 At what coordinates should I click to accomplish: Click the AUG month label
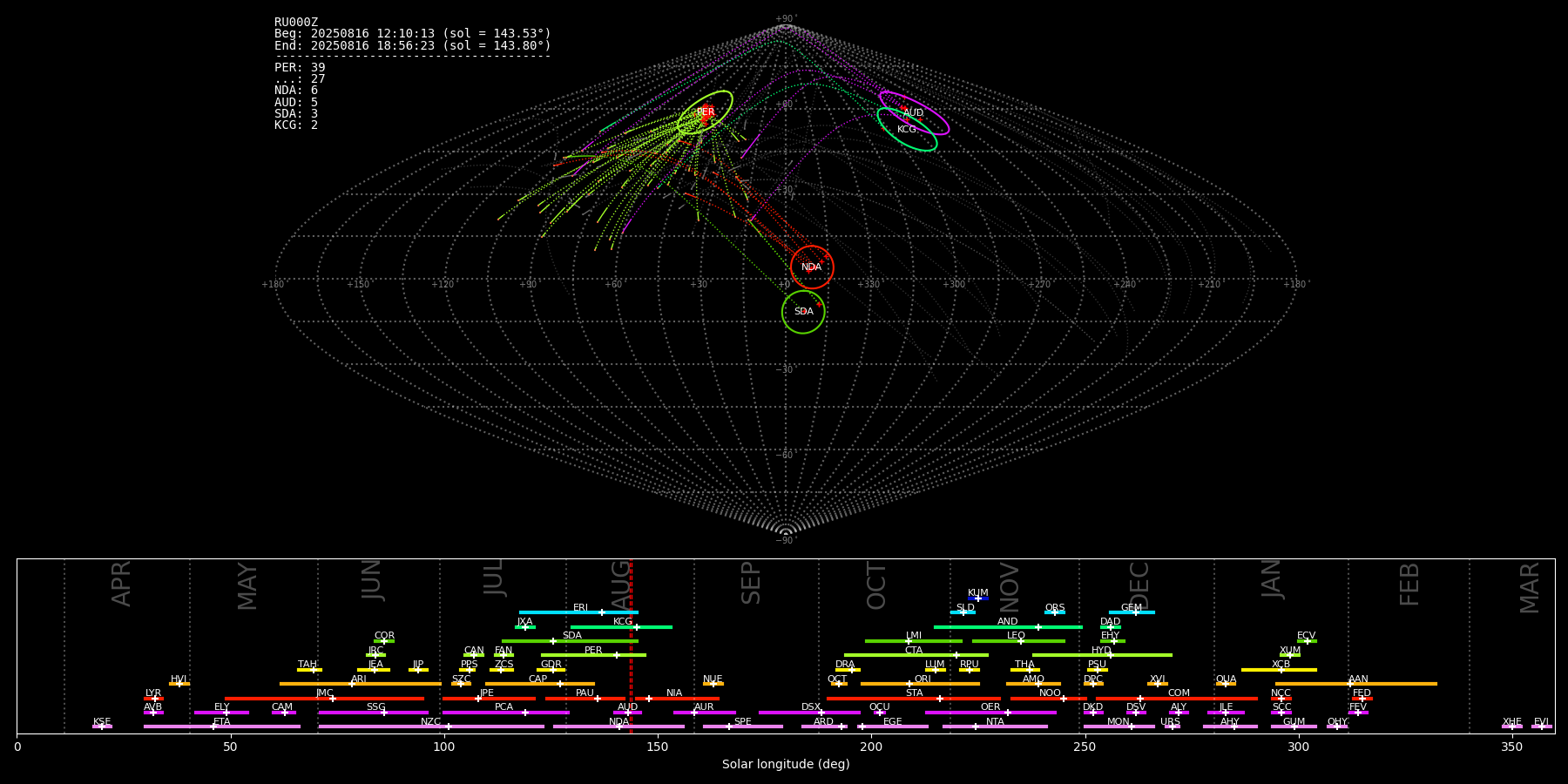coord(620,584)
